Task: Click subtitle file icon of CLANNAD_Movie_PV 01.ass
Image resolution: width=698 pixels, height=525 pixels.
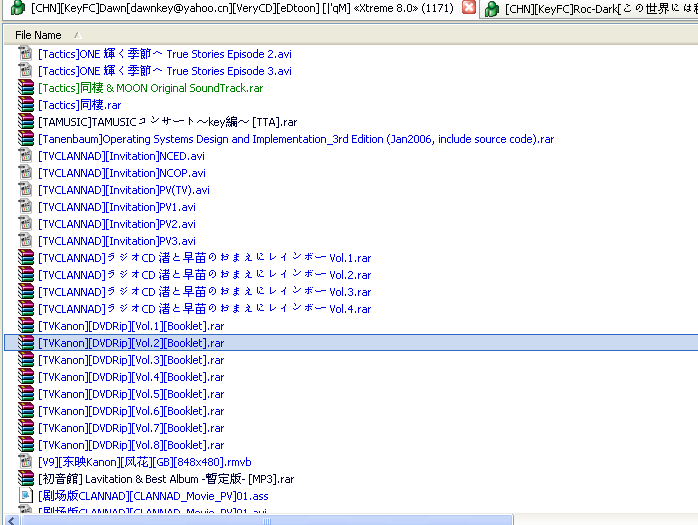Action: pos(26,496)
